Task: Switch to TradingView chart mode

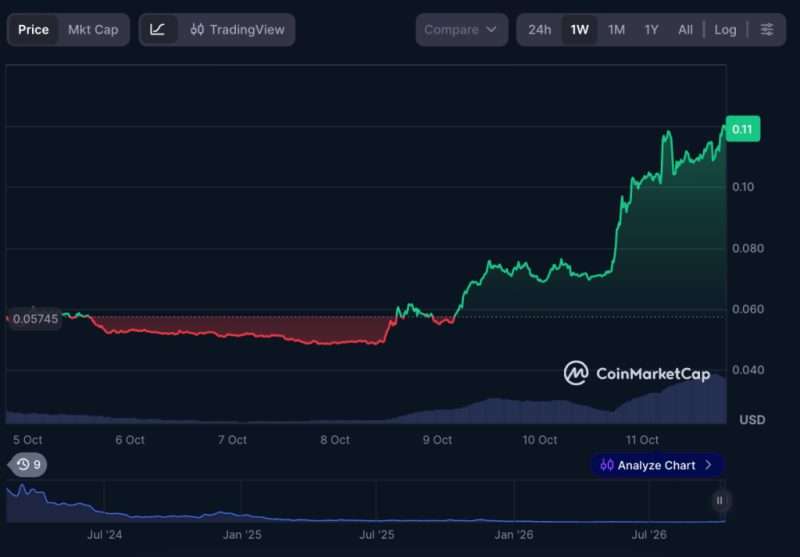Action: point(237,30)
